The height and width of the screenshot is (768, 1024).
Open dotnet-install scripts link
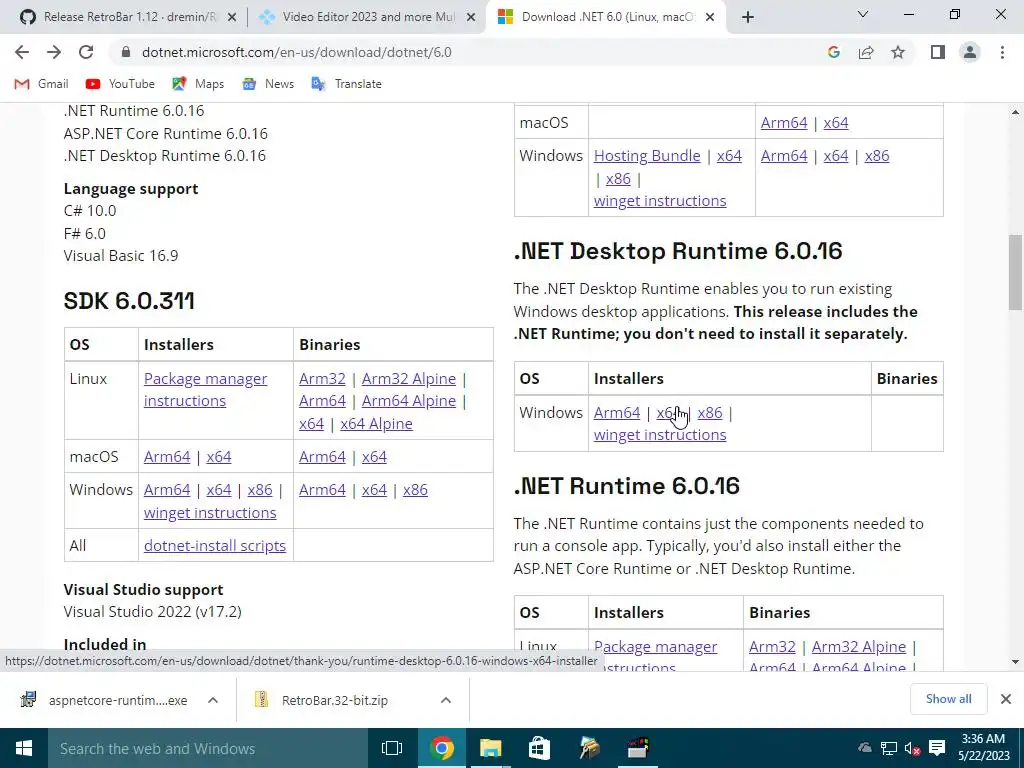coord(215,546)
